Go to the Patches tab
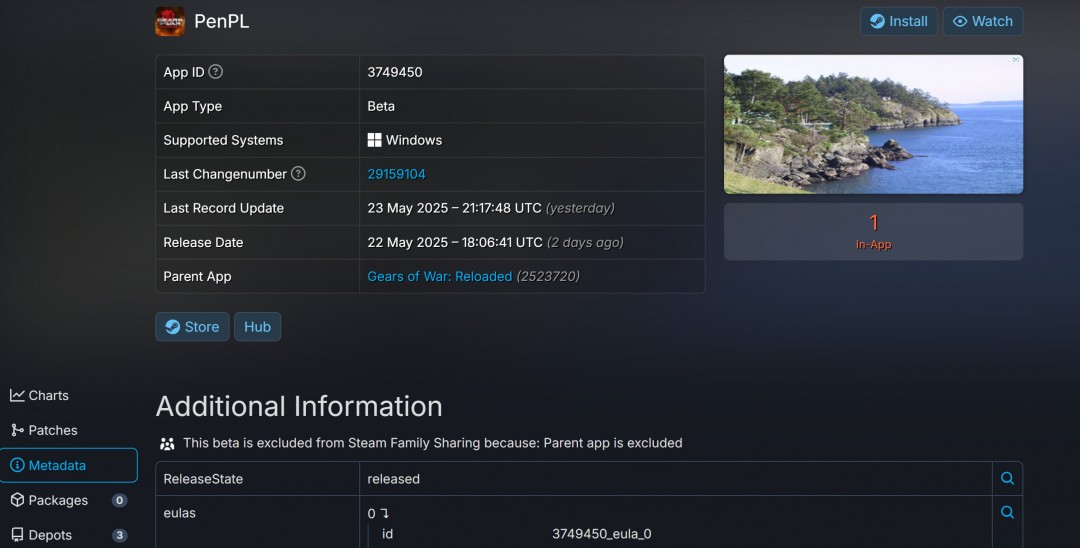This screenshot has width=1080, height=548. [44, 430]
